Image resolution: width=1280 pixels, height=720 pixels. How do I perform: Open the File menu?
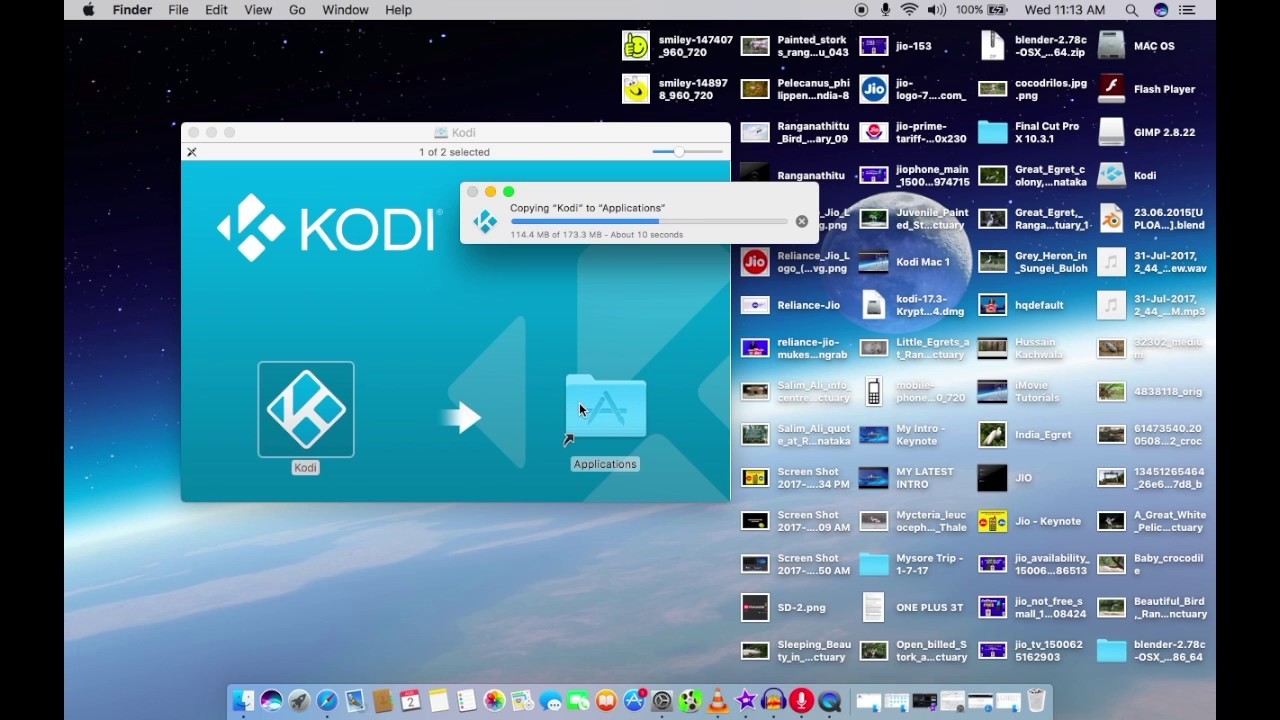pyautogui.click(x=178, y=10)
